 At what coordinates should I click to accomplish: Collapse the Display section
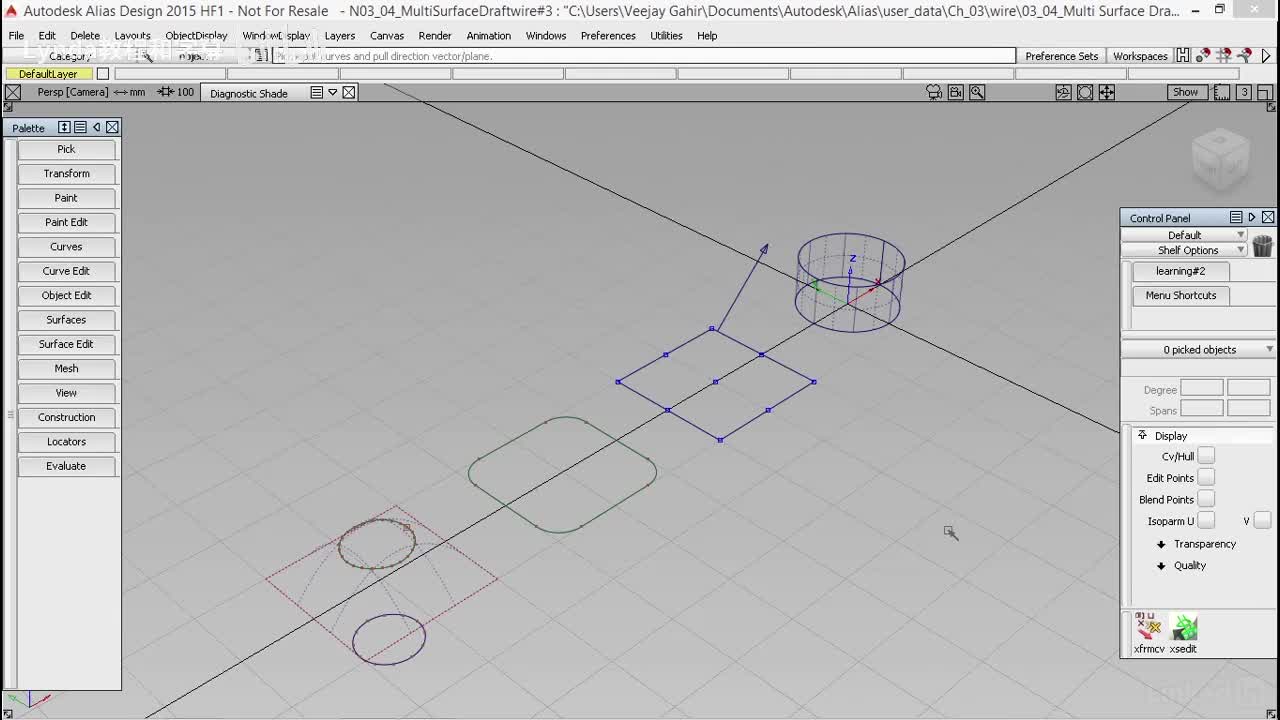point(1142,435)
